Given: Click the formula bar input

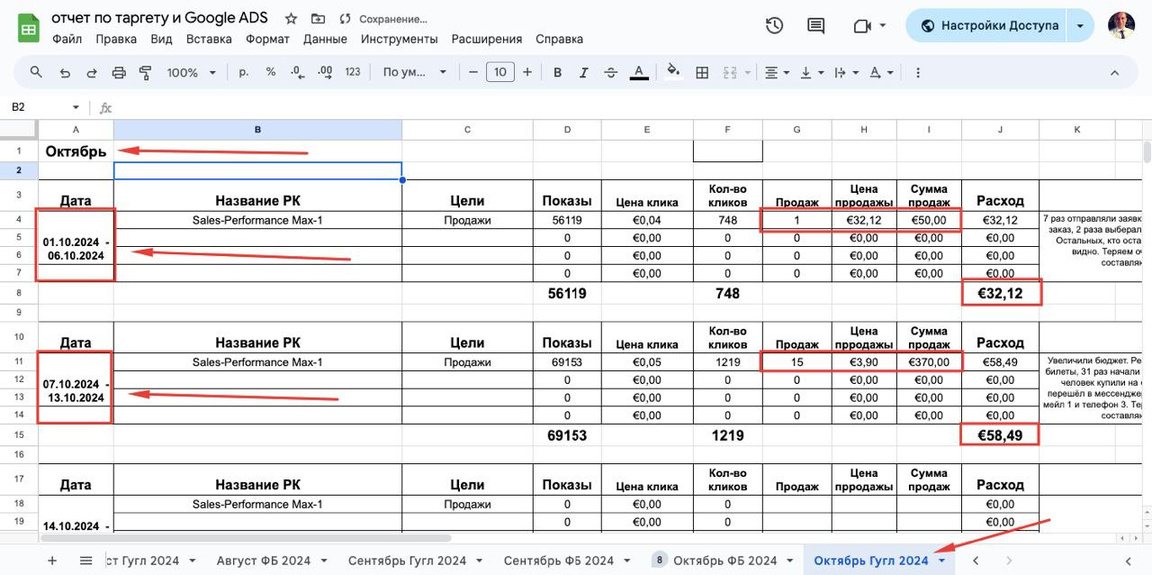Looking at the screenshot, I should pyautogui.click(x=632, y=107).
